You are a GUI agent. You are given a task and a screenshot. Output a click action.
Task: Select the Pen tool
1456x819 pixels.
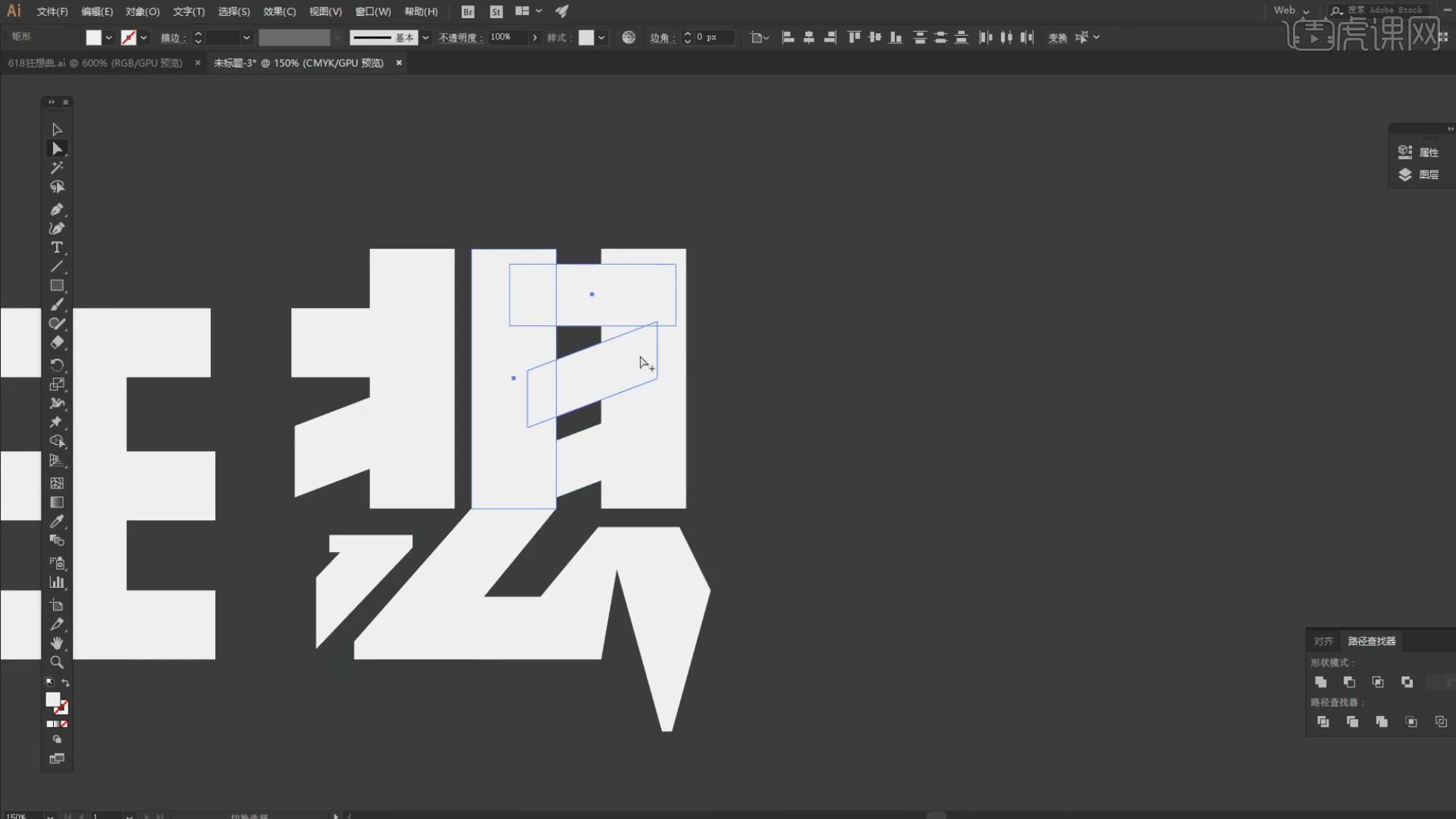pos(57,209)
